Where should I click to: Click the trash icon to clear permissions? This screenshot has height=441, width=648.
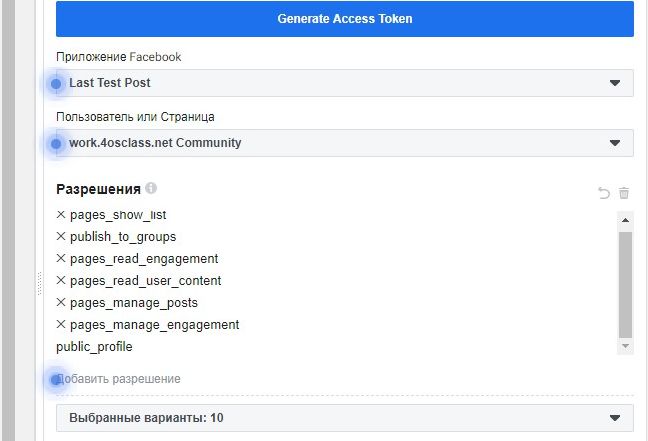[624, 193]
